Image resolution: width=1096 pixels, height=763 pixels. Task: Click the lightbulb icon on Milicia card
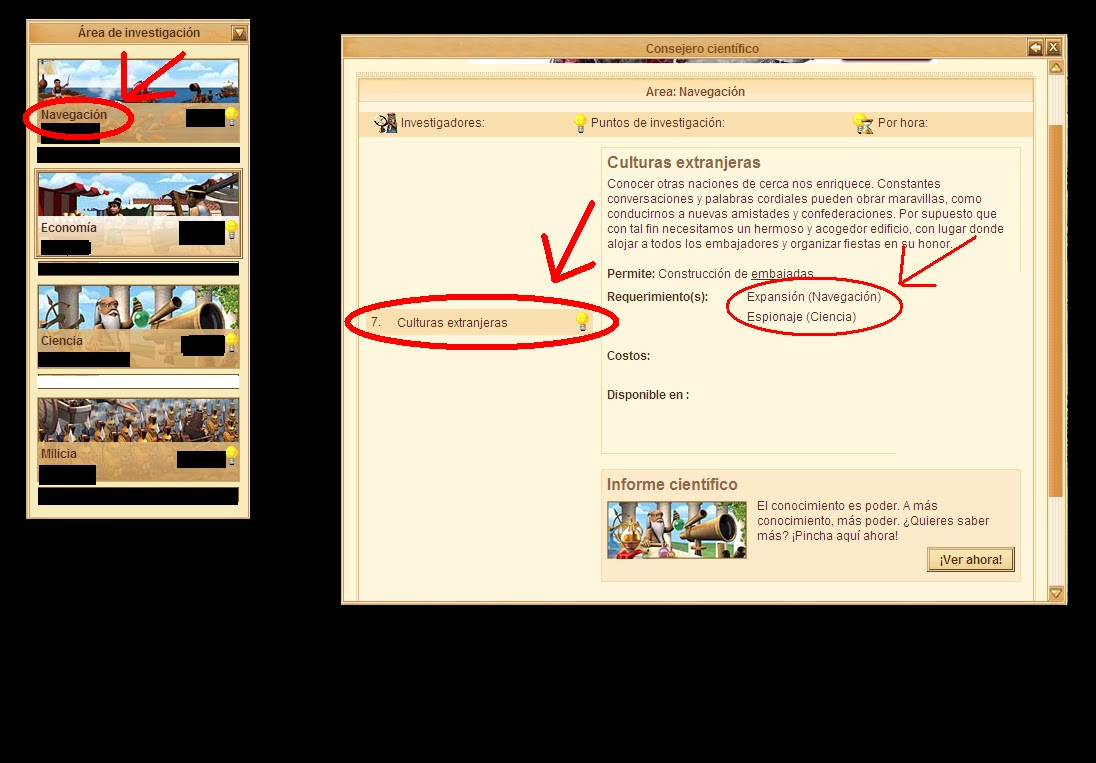coord(232,456)
